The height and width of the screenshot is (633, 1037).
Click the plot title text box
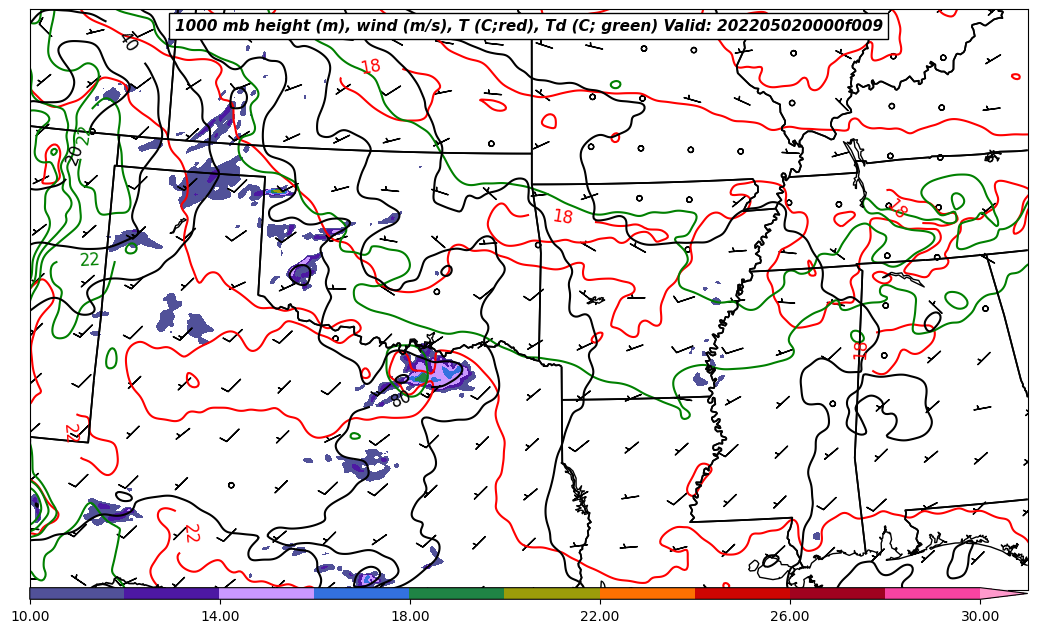(x=529, y=26)
